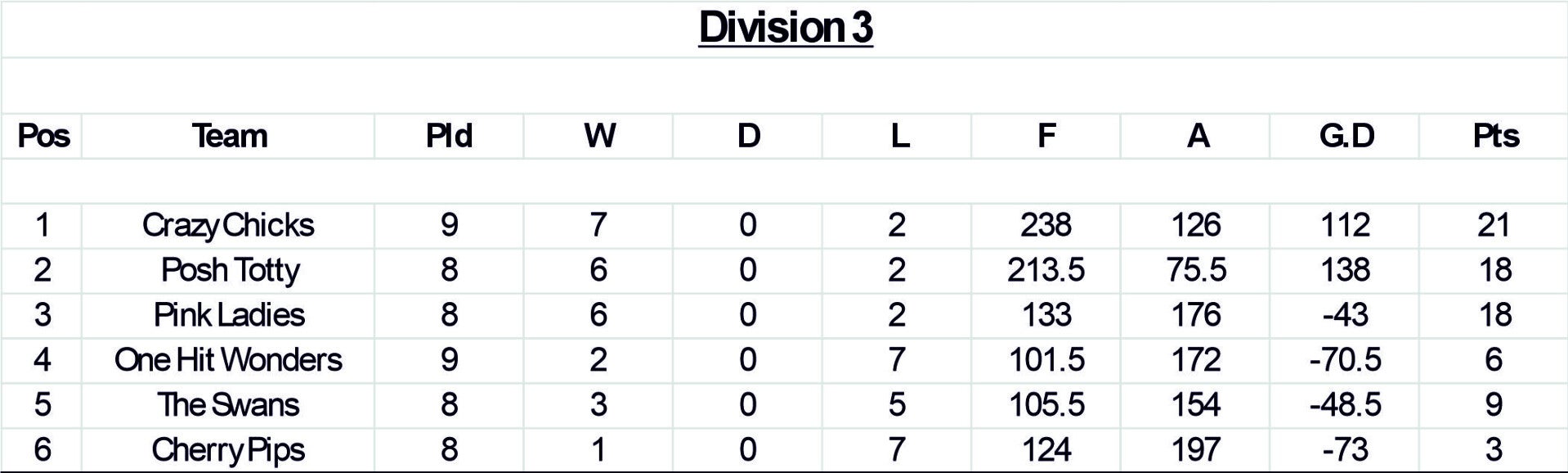This screenshot has height=473, width=1568.
Task: Select the Team column header
Action: click(x=229, y=136)
